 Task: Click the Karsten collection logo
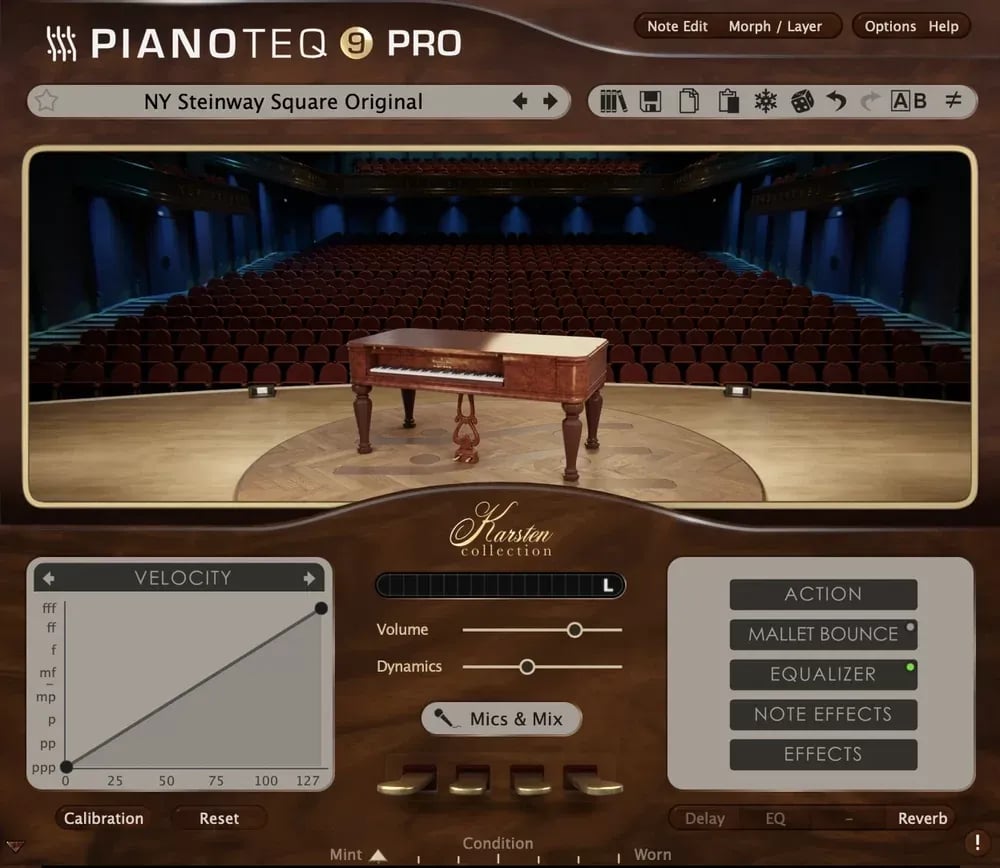click(502, 531)
